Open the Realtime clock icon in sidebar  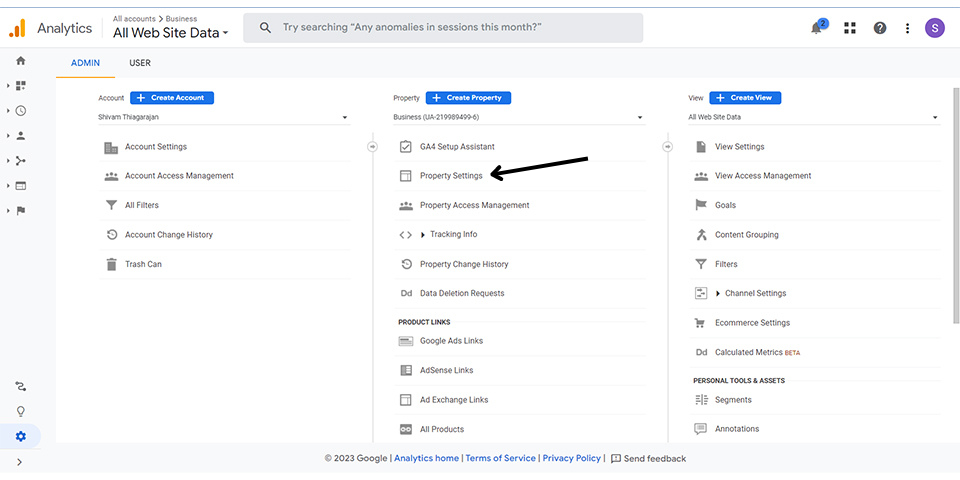click(21, 111)
